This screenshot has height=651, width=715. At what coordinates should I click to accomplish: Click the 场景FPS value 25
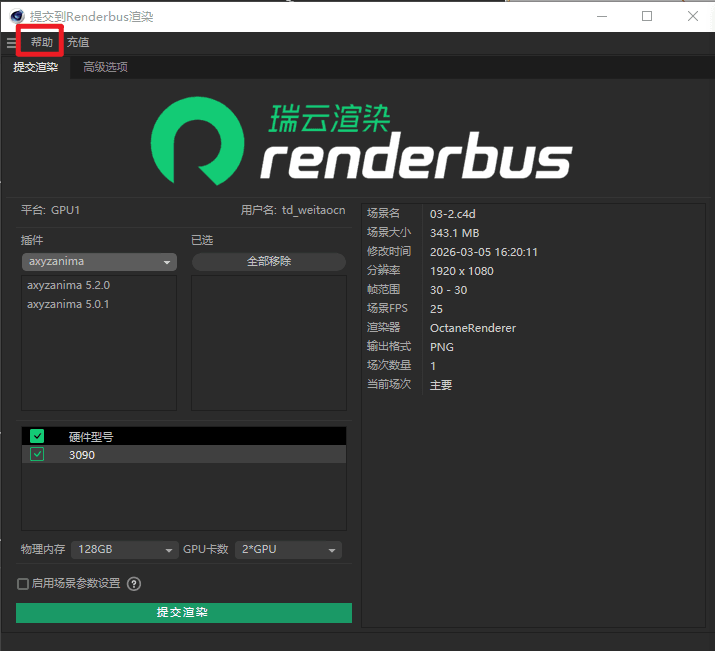click(436, 309)
